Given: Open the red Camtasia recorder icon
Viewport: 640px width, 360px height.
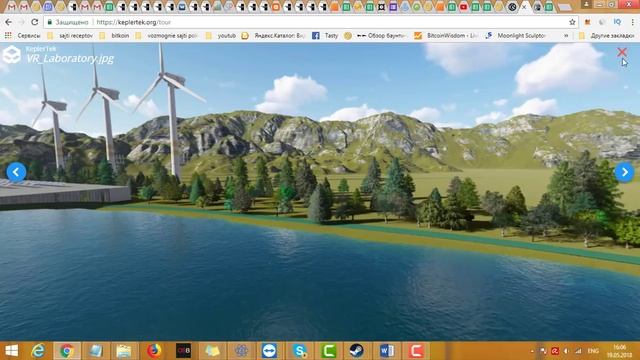Looking at the screenshot, I should 416,351.
